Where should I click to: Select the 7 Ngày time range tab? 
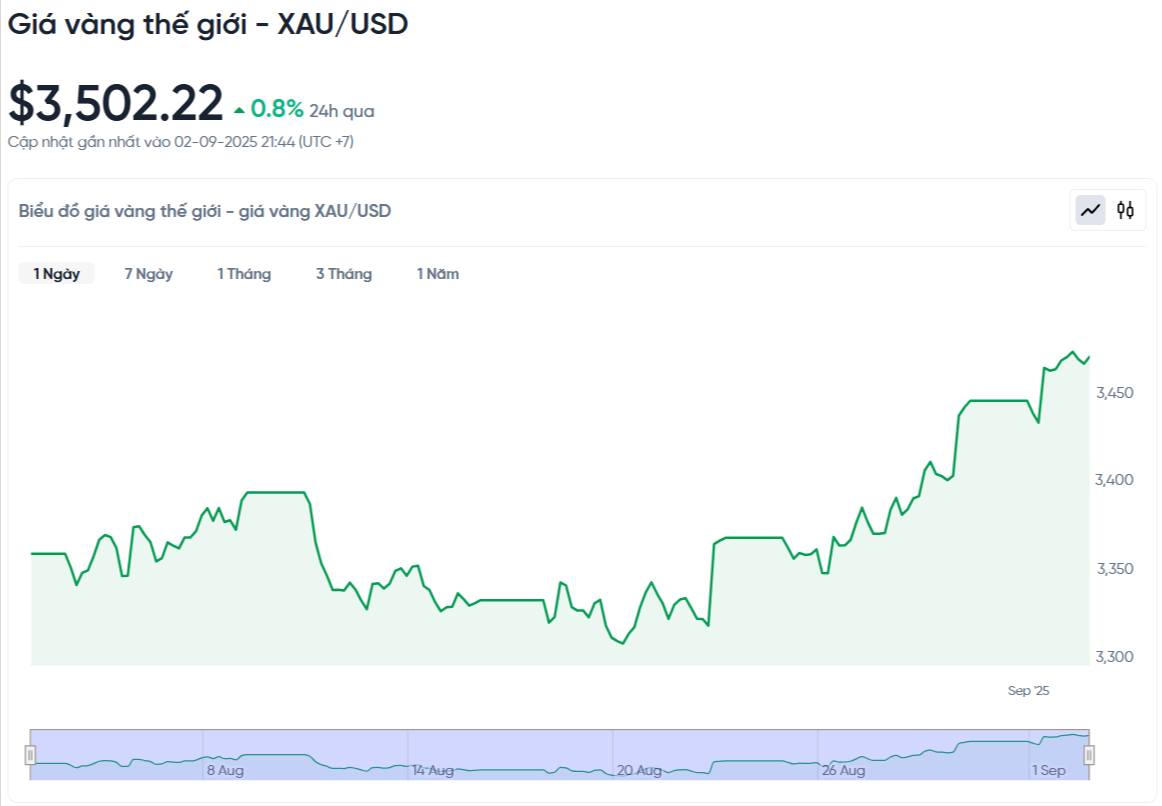pos(148,273)
